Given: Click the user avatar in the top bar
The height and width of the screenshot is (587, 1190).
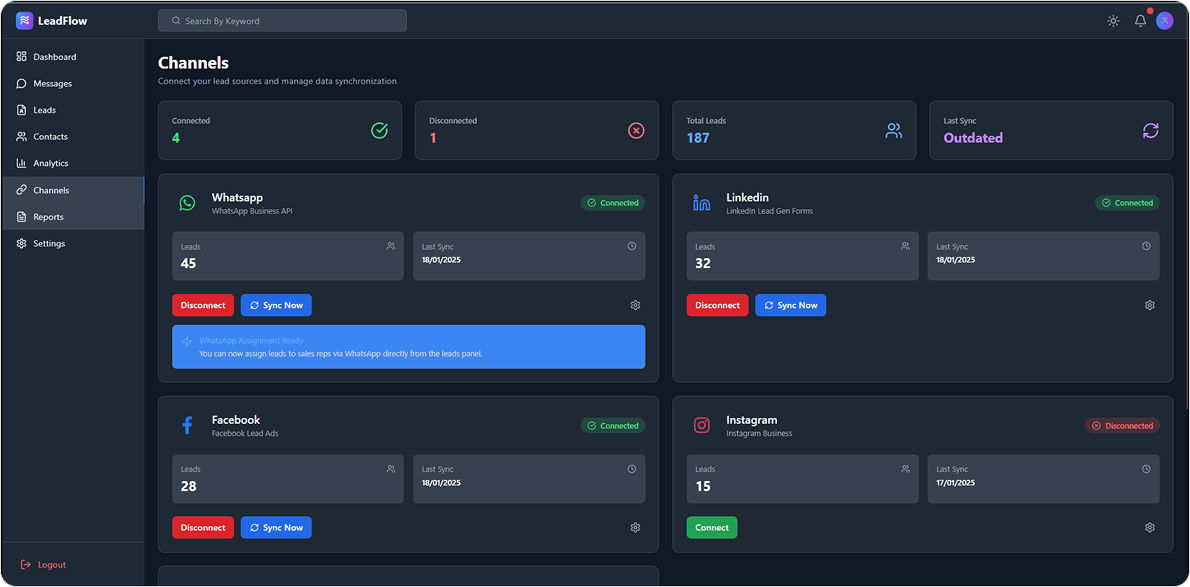Looking at the screenshot, I should (x=1164, y=20).
